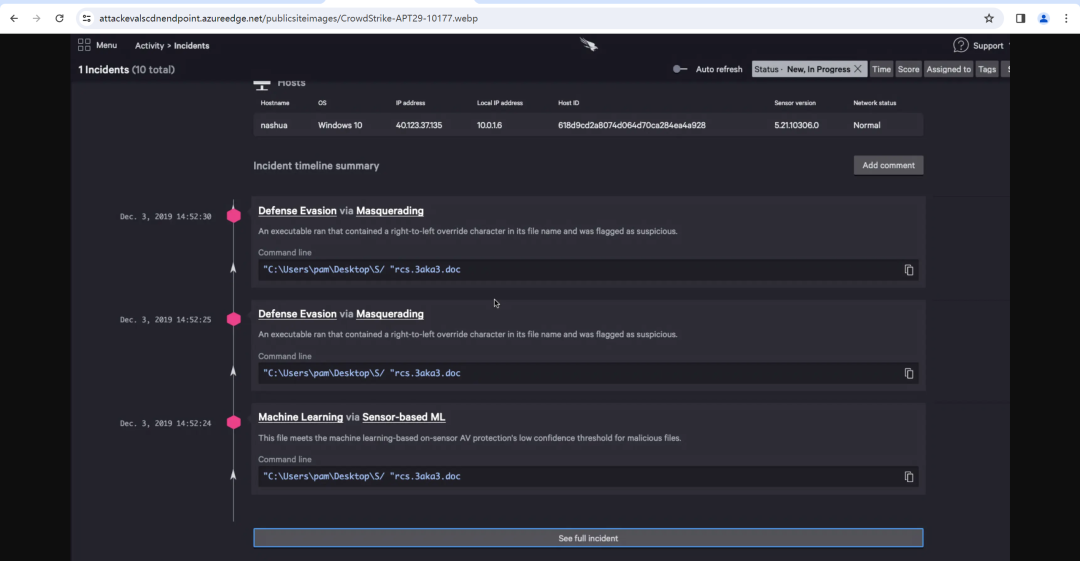The width and height of the screenshot is (1080, 561).
Task: Click the Add comment button
Action: pos(889,165)
